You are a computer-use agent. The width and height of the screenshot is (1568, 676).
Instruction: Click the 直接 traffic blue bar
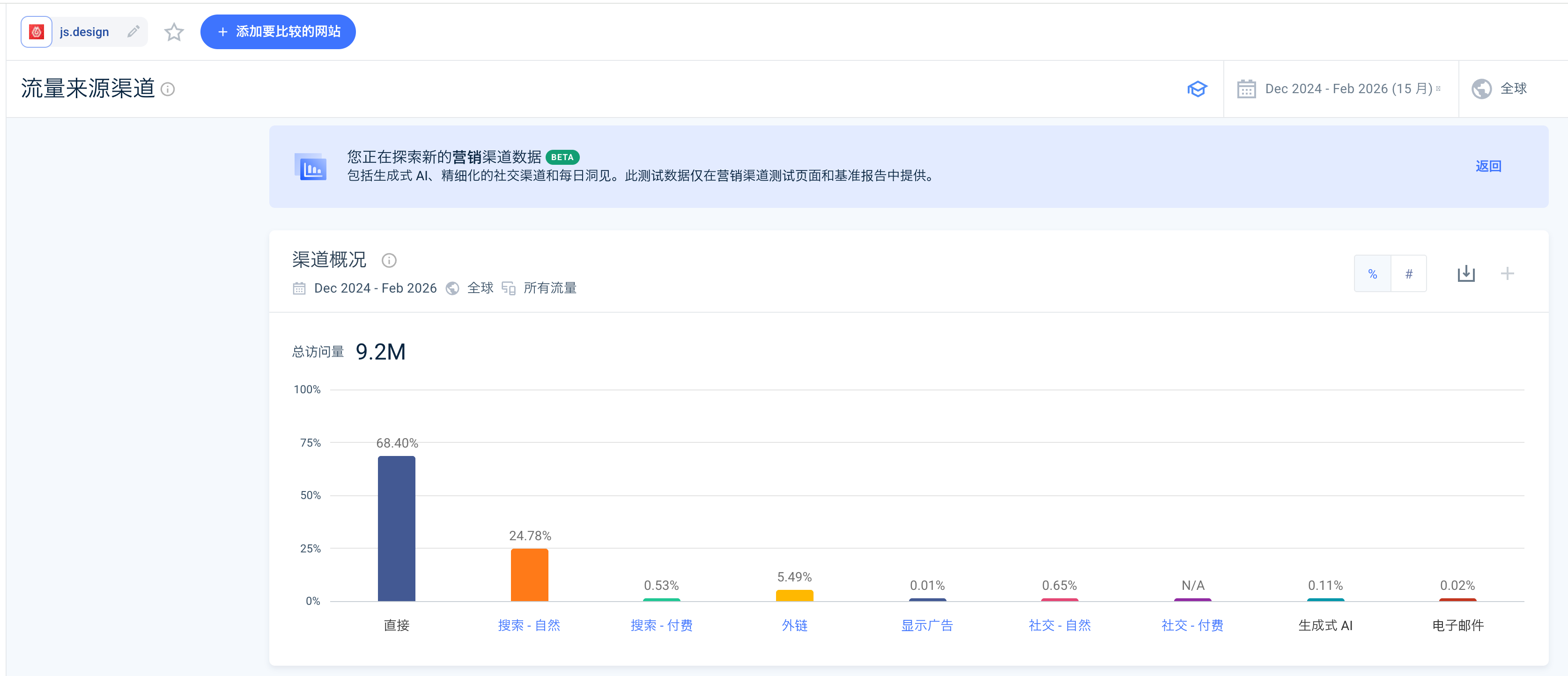pyautogui.click(x=396, y=528)
